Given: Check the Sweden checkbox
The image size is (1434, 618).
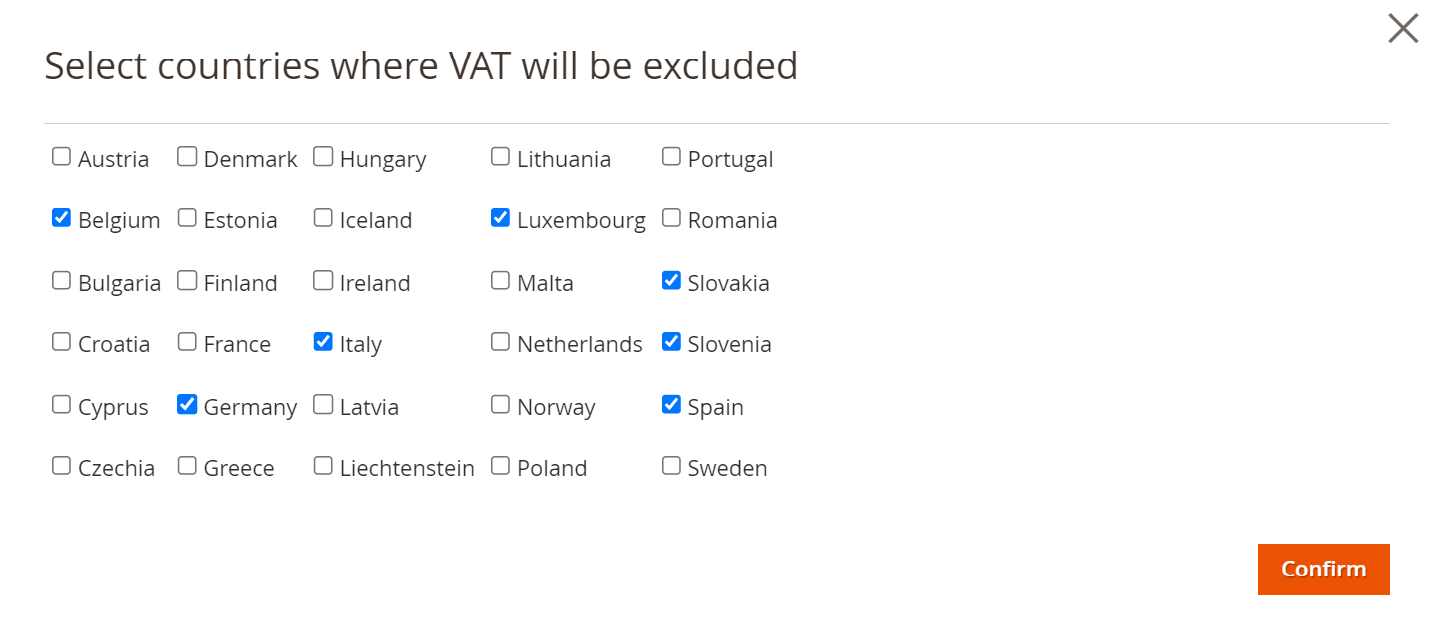Looking at the screenshot, I should coord(672,466).
